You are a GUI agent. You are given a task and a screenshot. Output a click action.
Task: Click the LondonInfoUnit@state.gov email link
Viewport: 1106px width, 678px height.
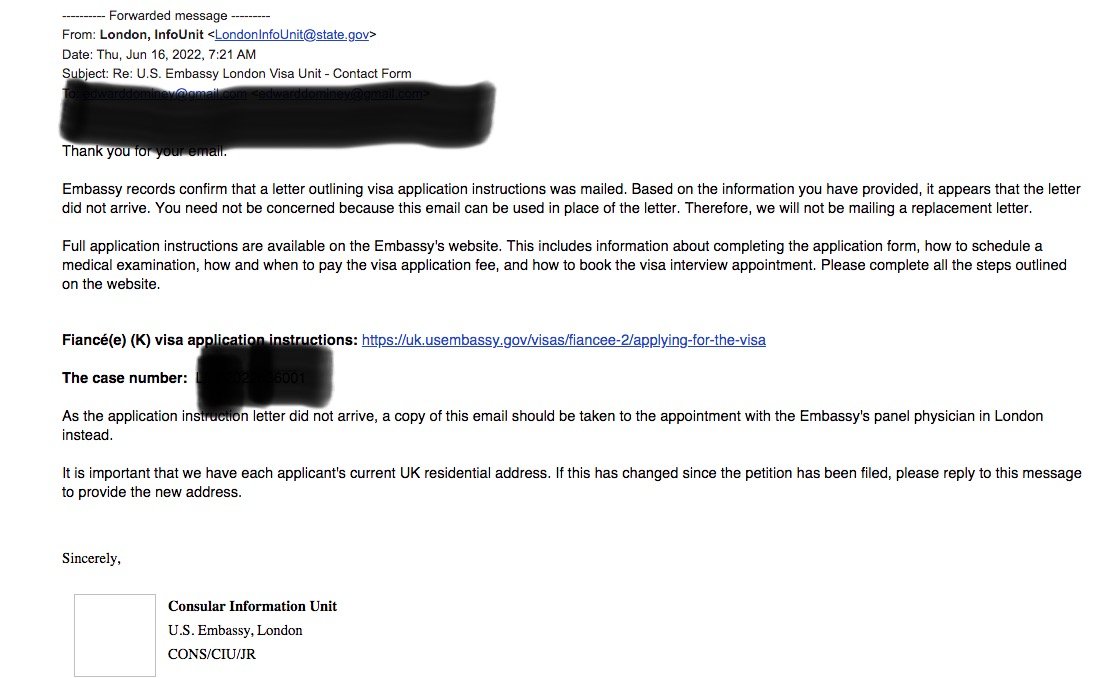click(292, 34)
